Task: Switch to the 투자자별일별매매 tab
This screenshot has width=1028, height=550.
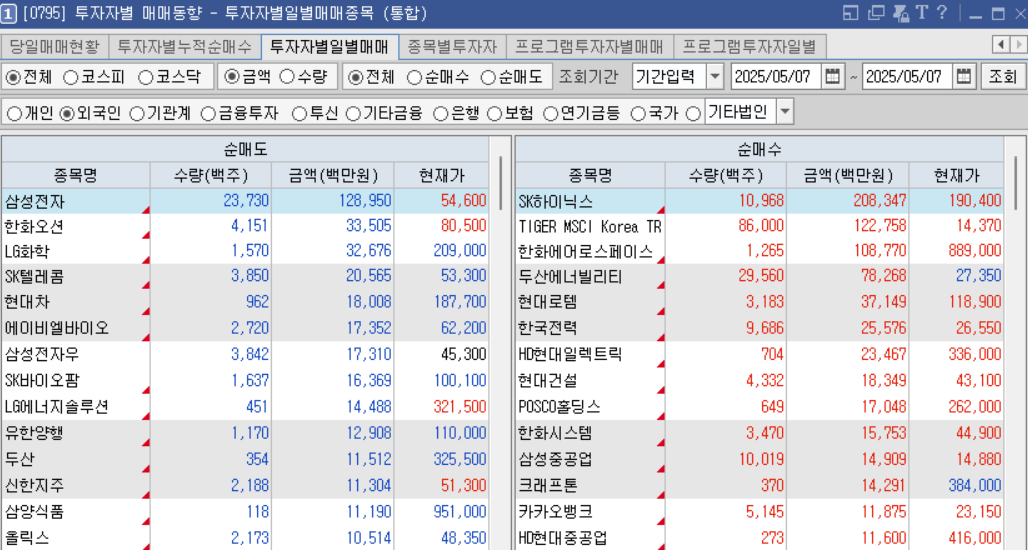Action: tap(330, 47)
